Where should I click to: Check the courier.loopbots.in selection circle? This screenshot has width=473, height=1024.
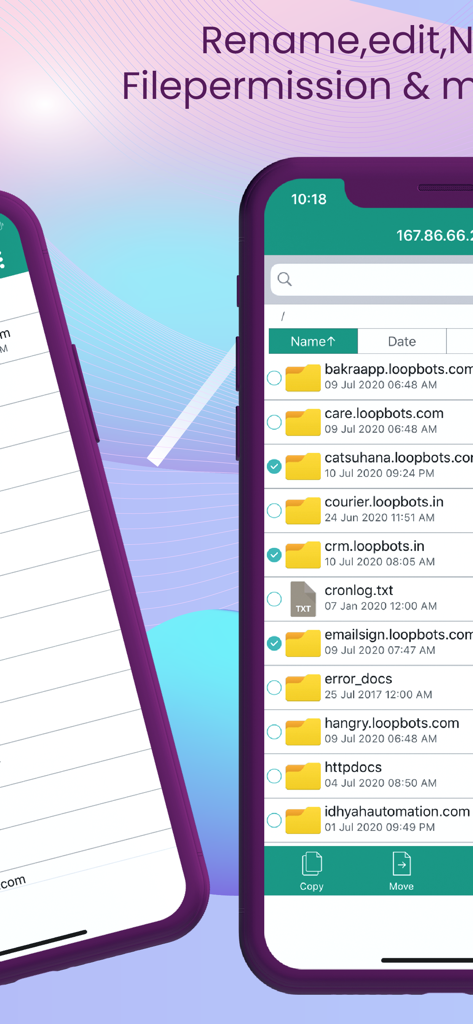pyautogui.click(x=274, y=510)
